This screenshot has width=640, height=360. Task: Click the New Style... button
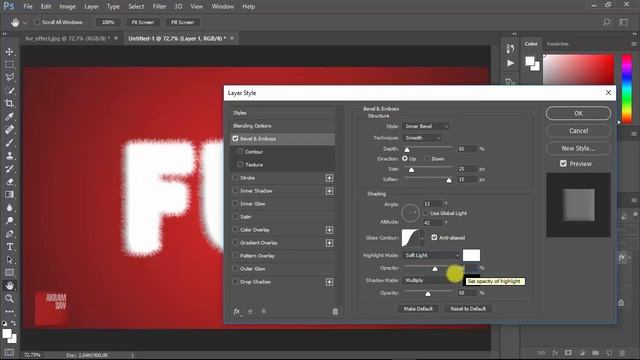578,148
